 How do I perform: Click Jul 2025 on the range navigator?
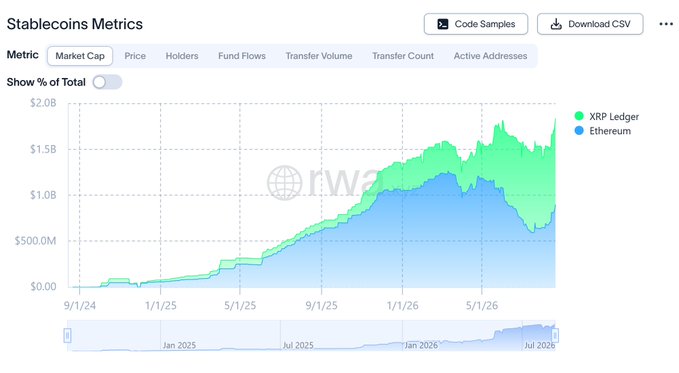tap(298, 345)
